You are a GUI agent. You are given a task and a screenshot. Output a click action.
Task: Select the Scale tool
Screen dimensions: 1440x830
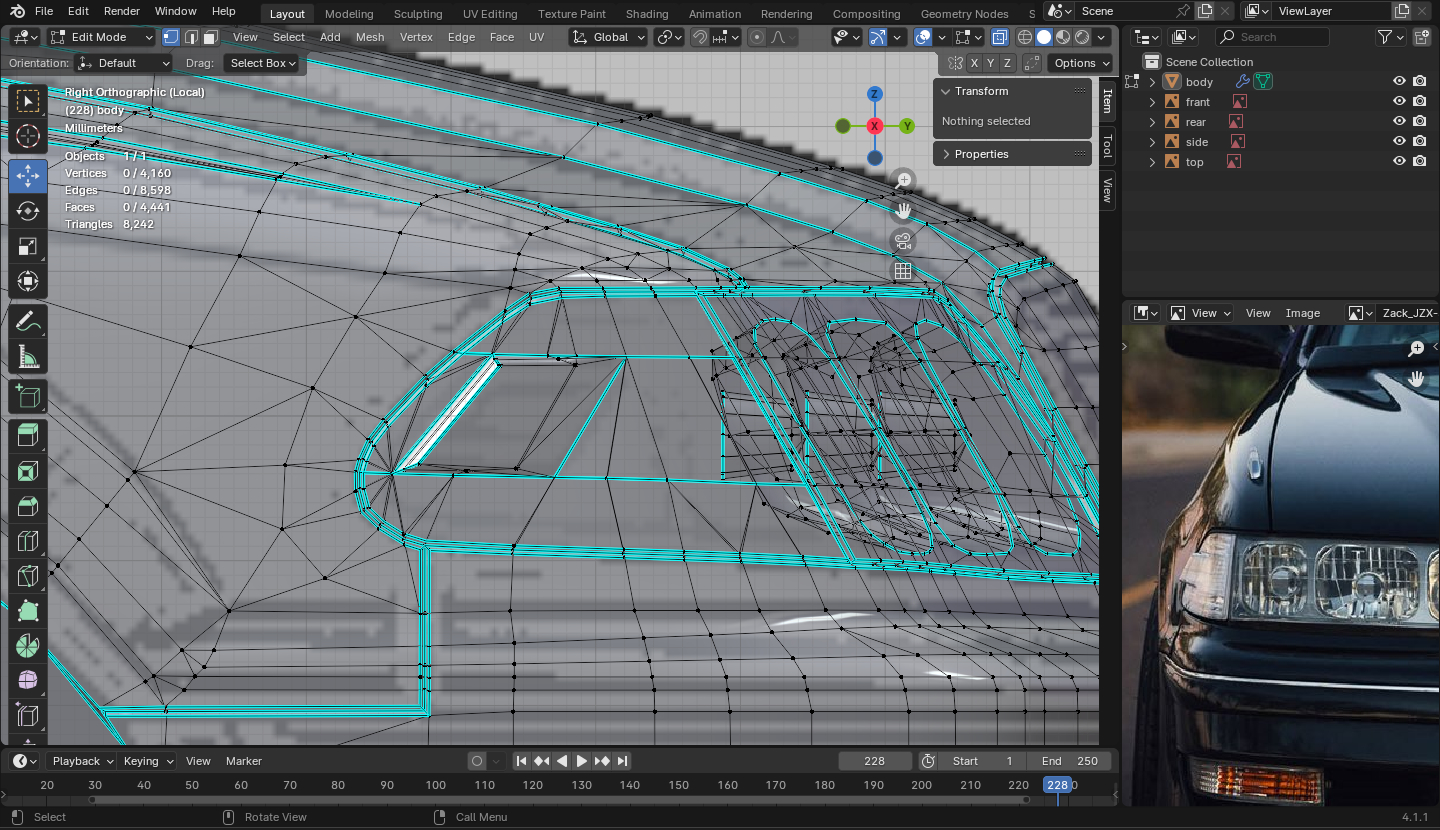pyautogui.click(x=28, y=246)
